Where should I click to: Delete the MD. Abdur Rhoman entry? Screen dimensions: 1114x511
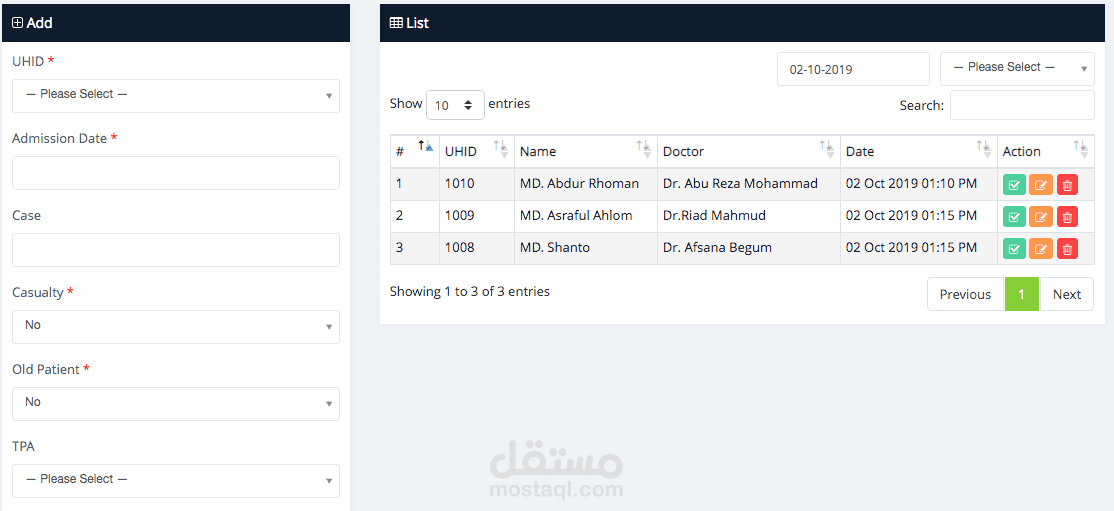pyautogui.click(x=1067, y=185)
